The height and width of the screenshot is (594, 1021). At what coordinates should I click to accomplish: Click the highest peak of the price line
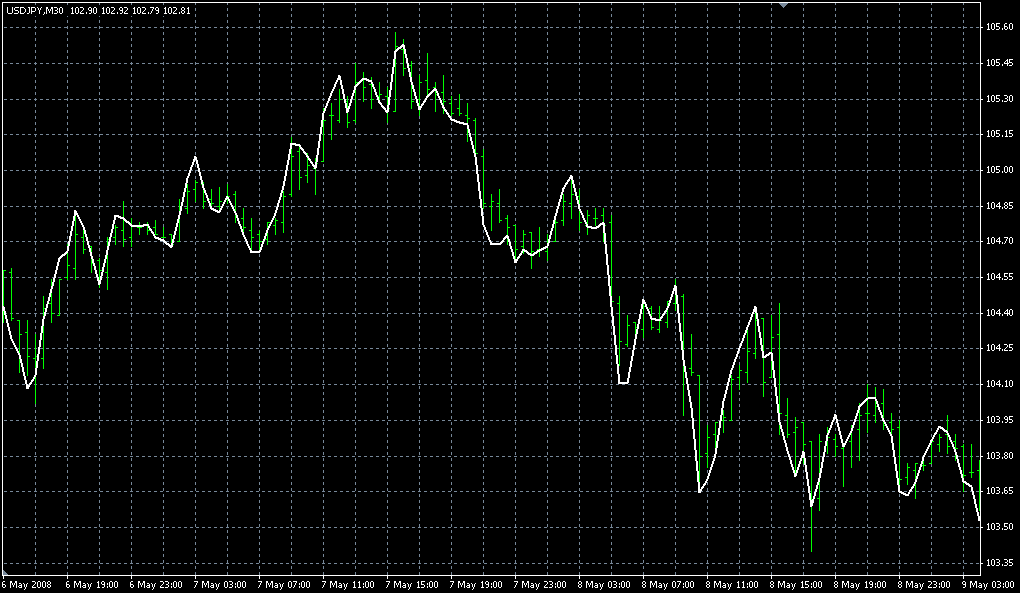point(403,45)
